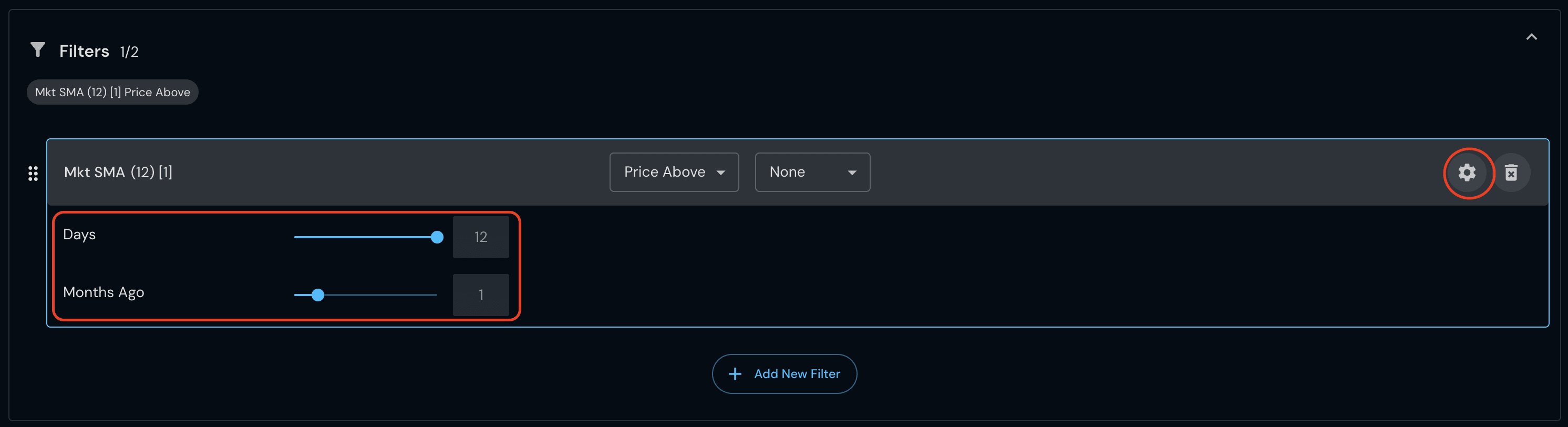Click the caret on the None dropdown
Viewport: 1568px width, 427px height.
coord(852,172)
